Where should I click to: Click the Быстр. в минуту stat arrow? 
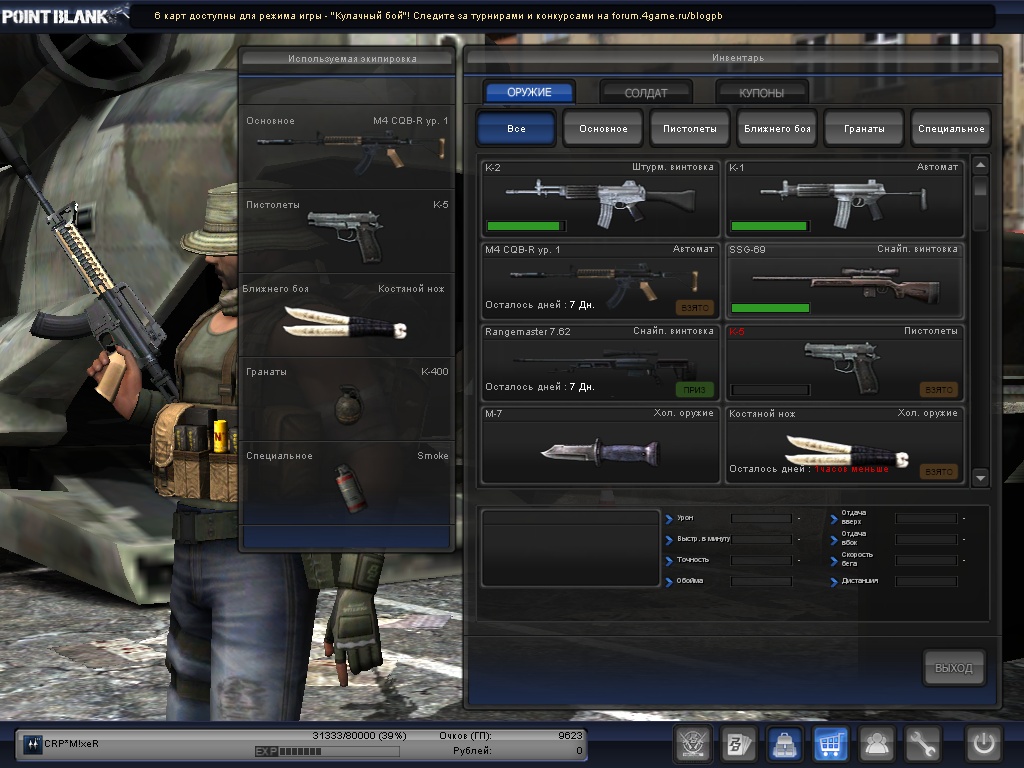(669, 540)
